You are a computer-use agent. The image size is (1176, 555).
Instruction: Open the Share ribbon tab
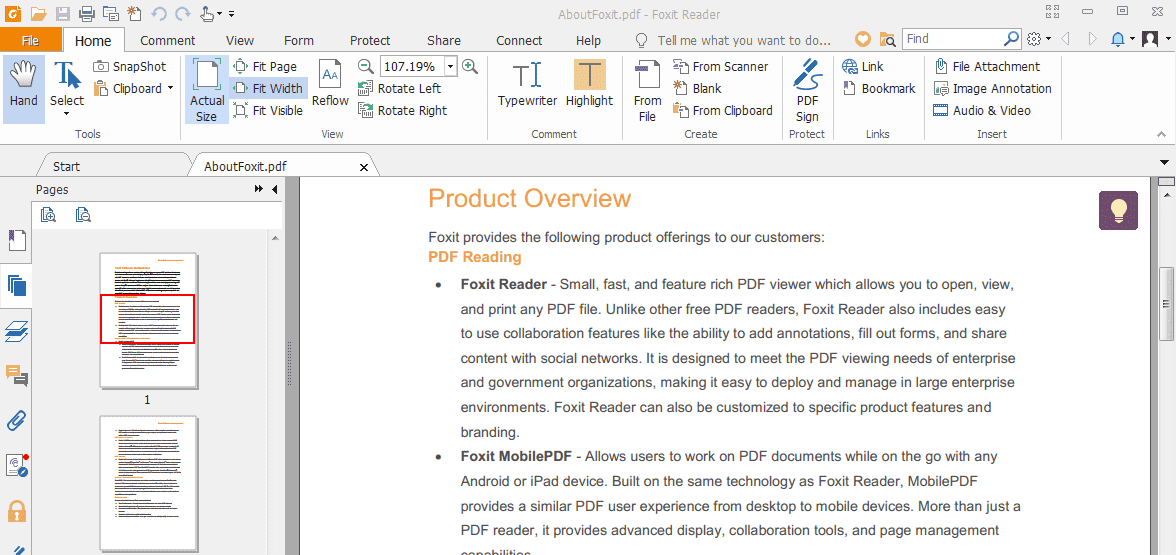(444, 40)
